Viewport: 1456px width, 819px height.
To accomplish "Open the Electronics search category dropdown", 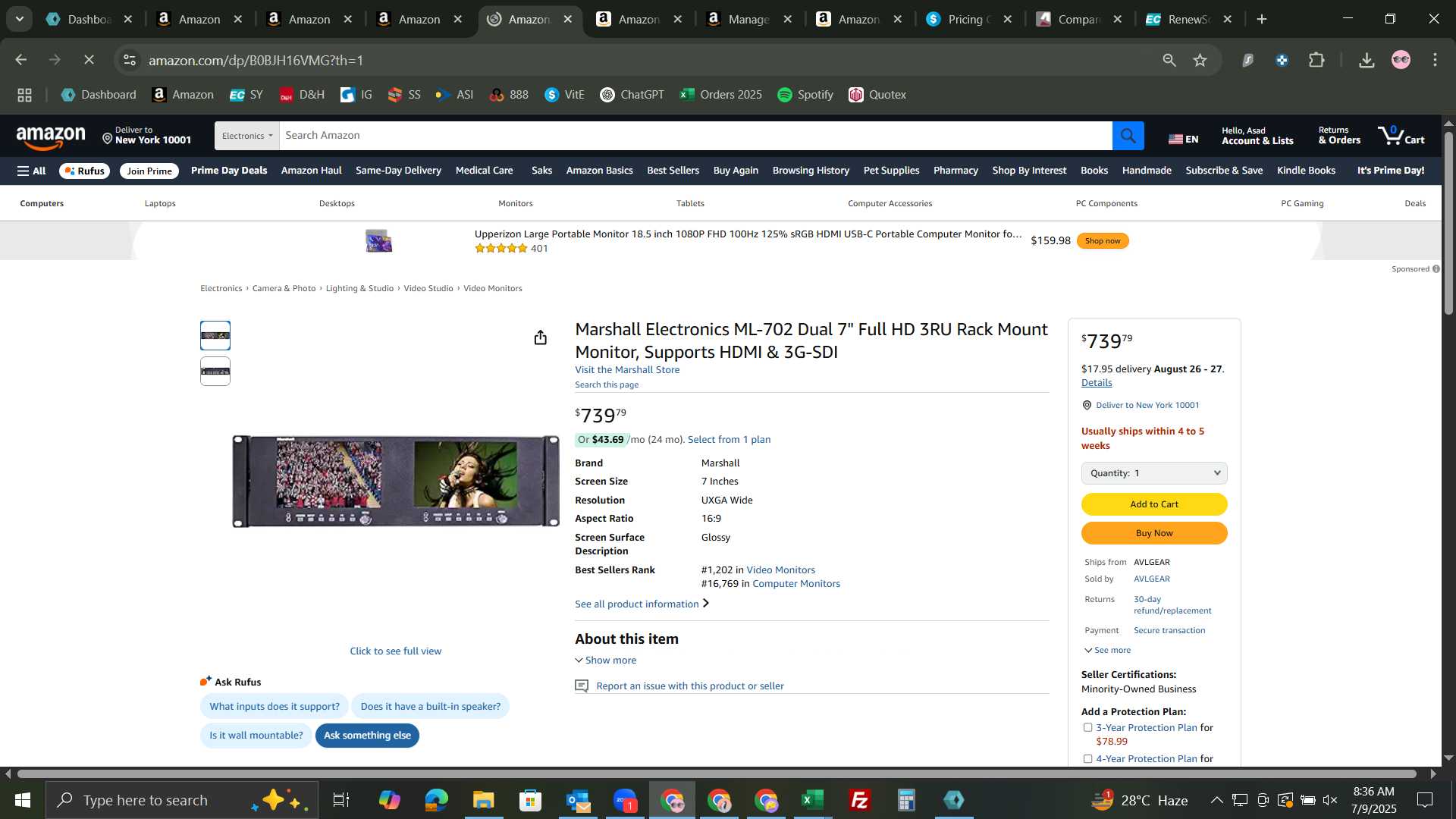I will click(x=247, y=136).
